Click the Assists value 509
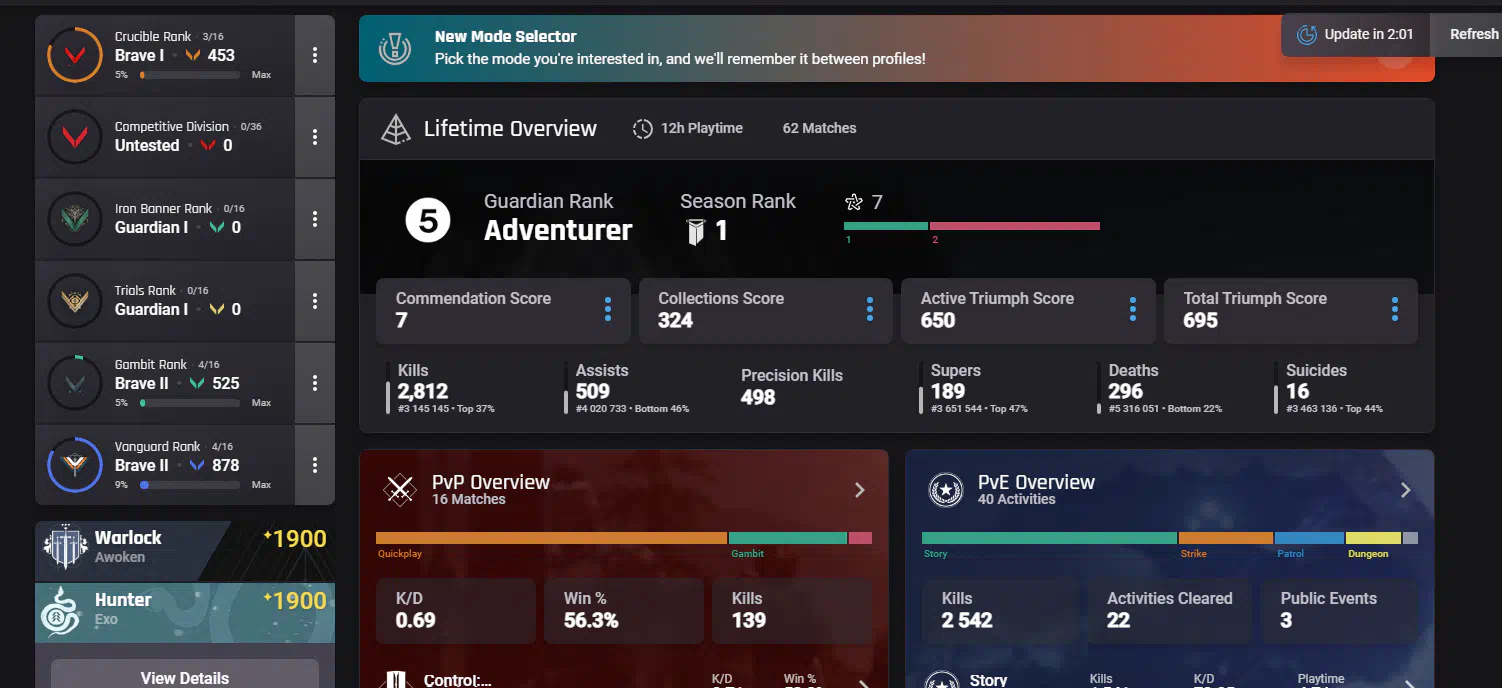 tap(593, 391)
